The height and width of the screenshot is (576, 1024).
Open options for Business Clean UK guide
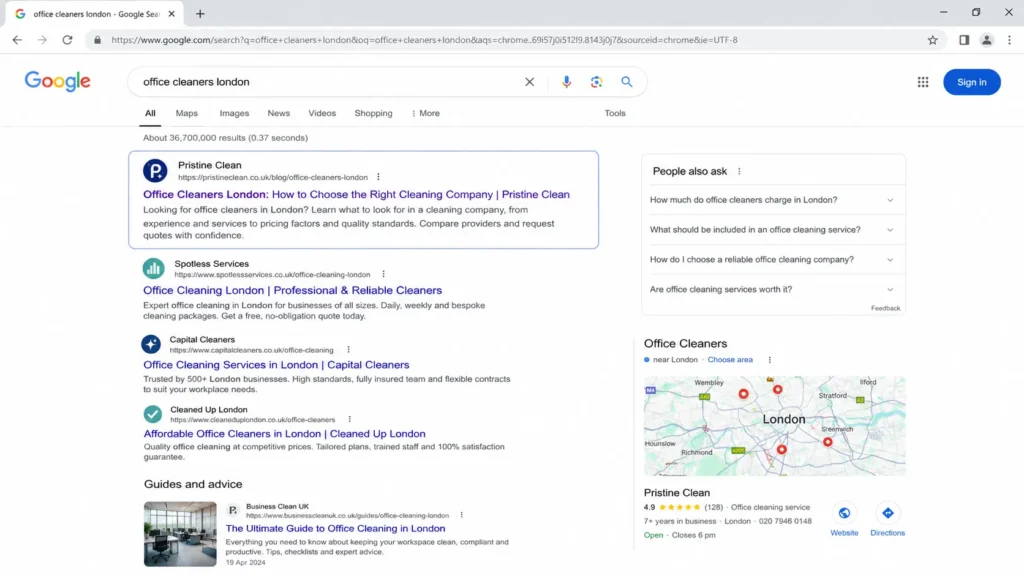[x=462, y=515]
